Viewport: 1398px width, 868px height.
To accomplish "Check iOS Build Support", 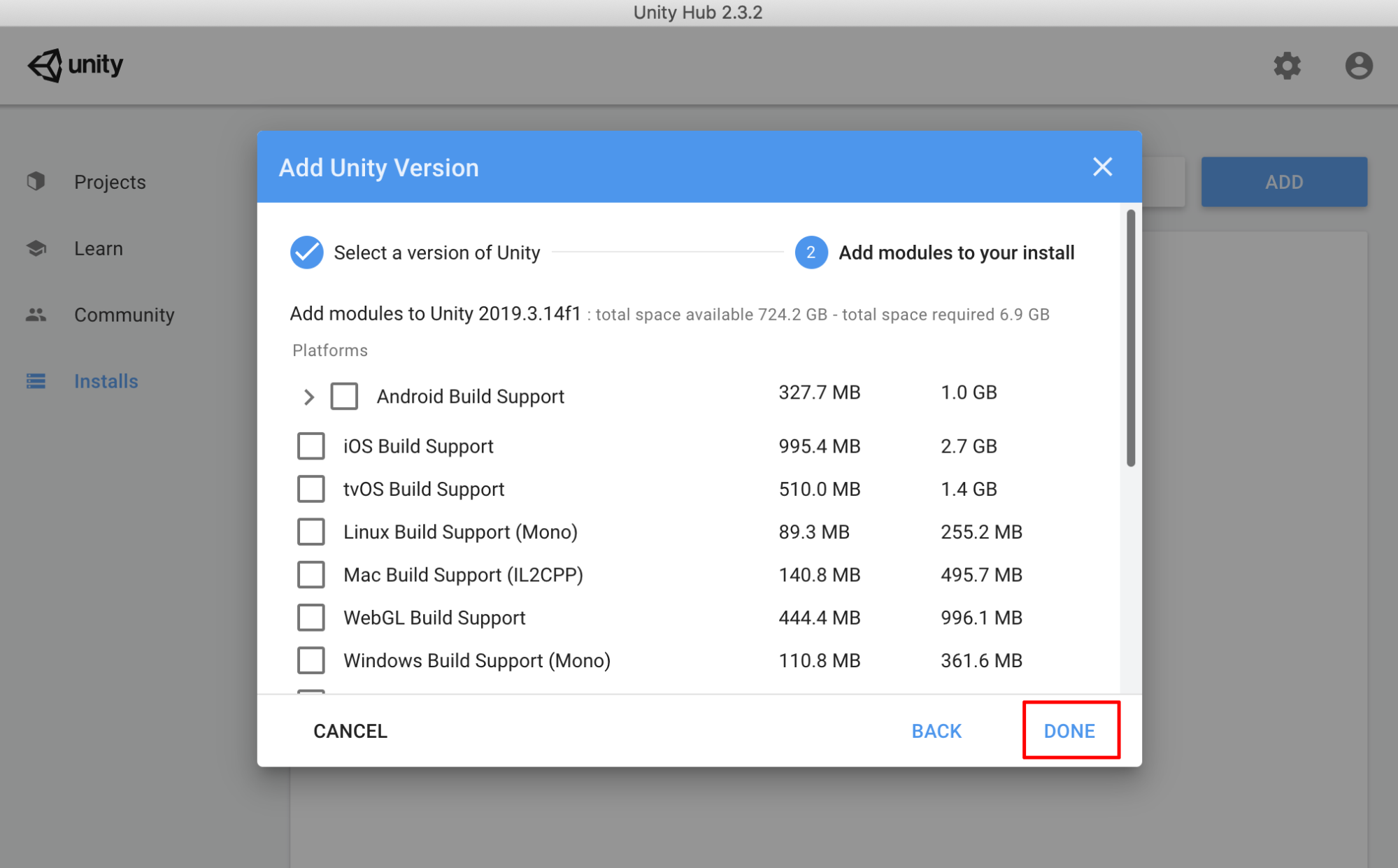I will (x=311, y=446).
